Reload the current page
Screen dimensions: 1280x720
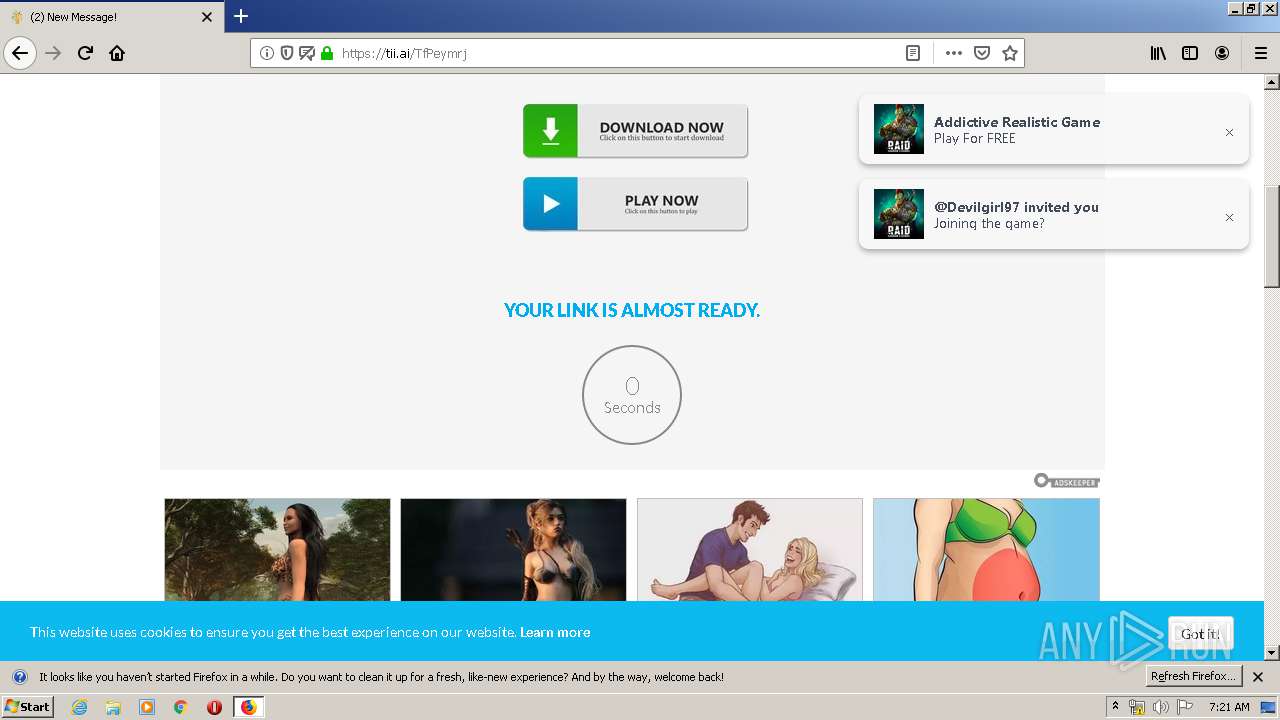[85, 53]
